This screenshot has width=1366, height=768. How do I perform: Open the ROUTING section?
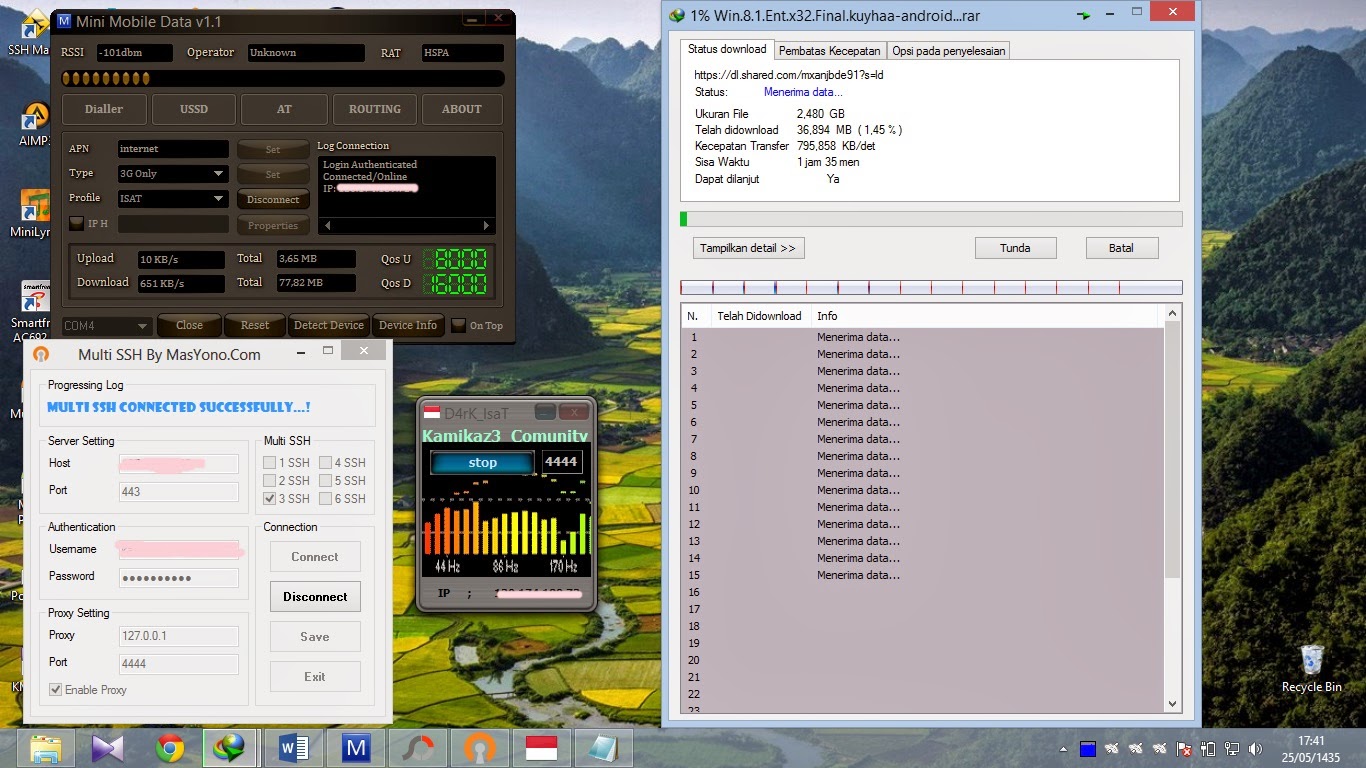pyautogui.click(x=375, y=109)
